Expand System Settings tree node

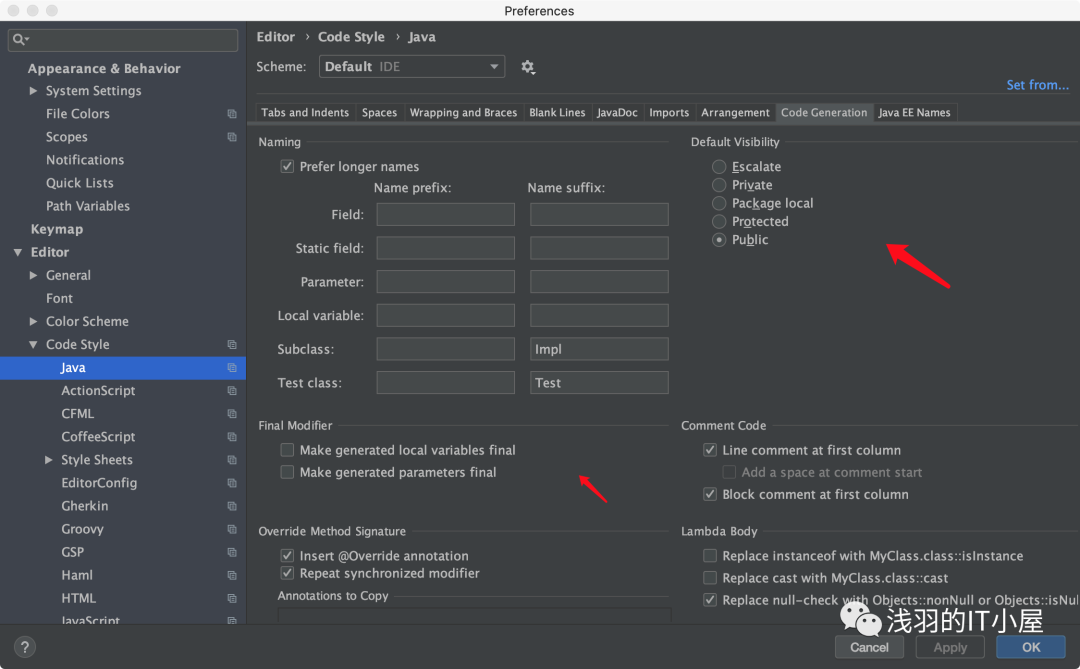(x=33, y=91)
